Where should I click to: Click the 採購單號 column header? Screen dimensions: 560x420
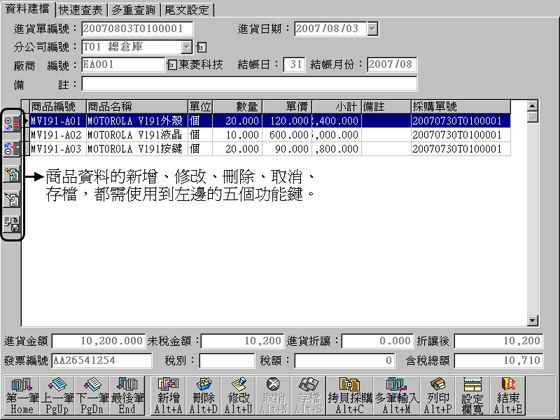(461, 106)
